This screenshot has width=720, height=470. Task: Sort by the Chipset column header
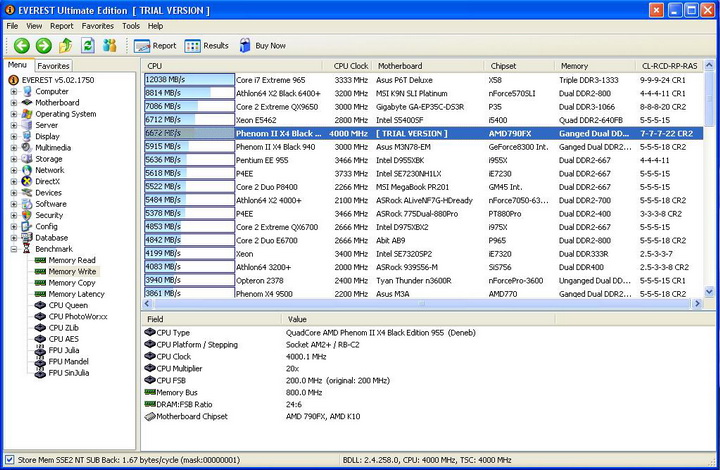519,66
